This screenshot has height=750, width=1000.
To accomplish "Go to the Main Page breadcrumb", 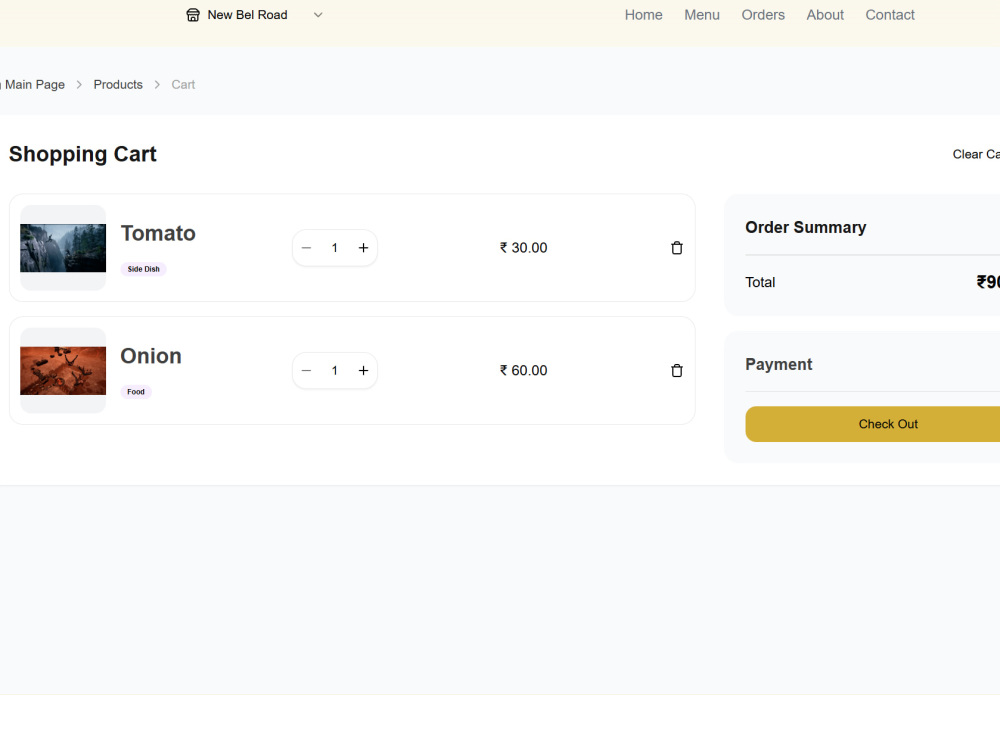I will (x=34, y=84).
